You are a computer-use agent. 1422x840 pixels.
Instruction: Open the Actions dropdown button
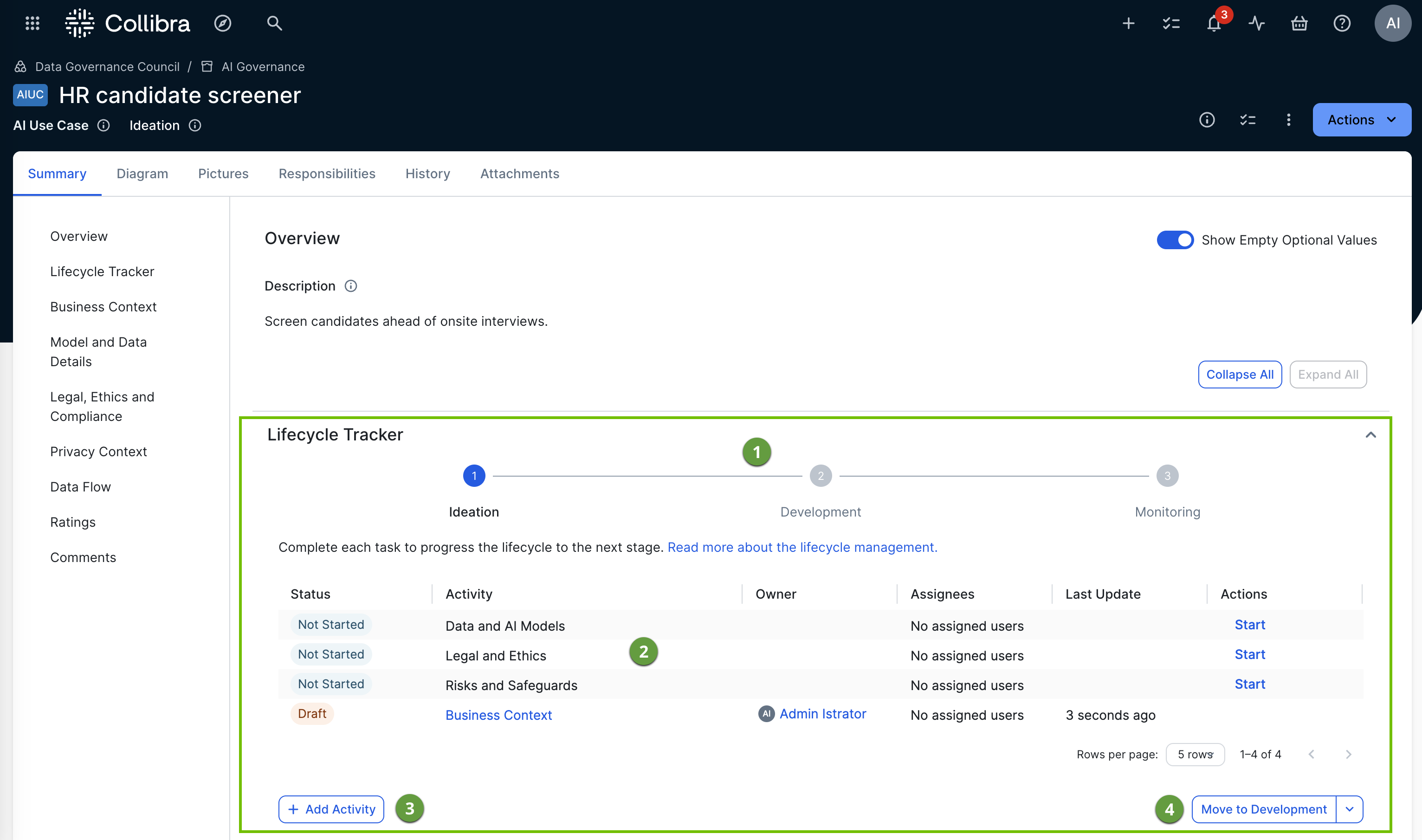[x=1361, y=119]
